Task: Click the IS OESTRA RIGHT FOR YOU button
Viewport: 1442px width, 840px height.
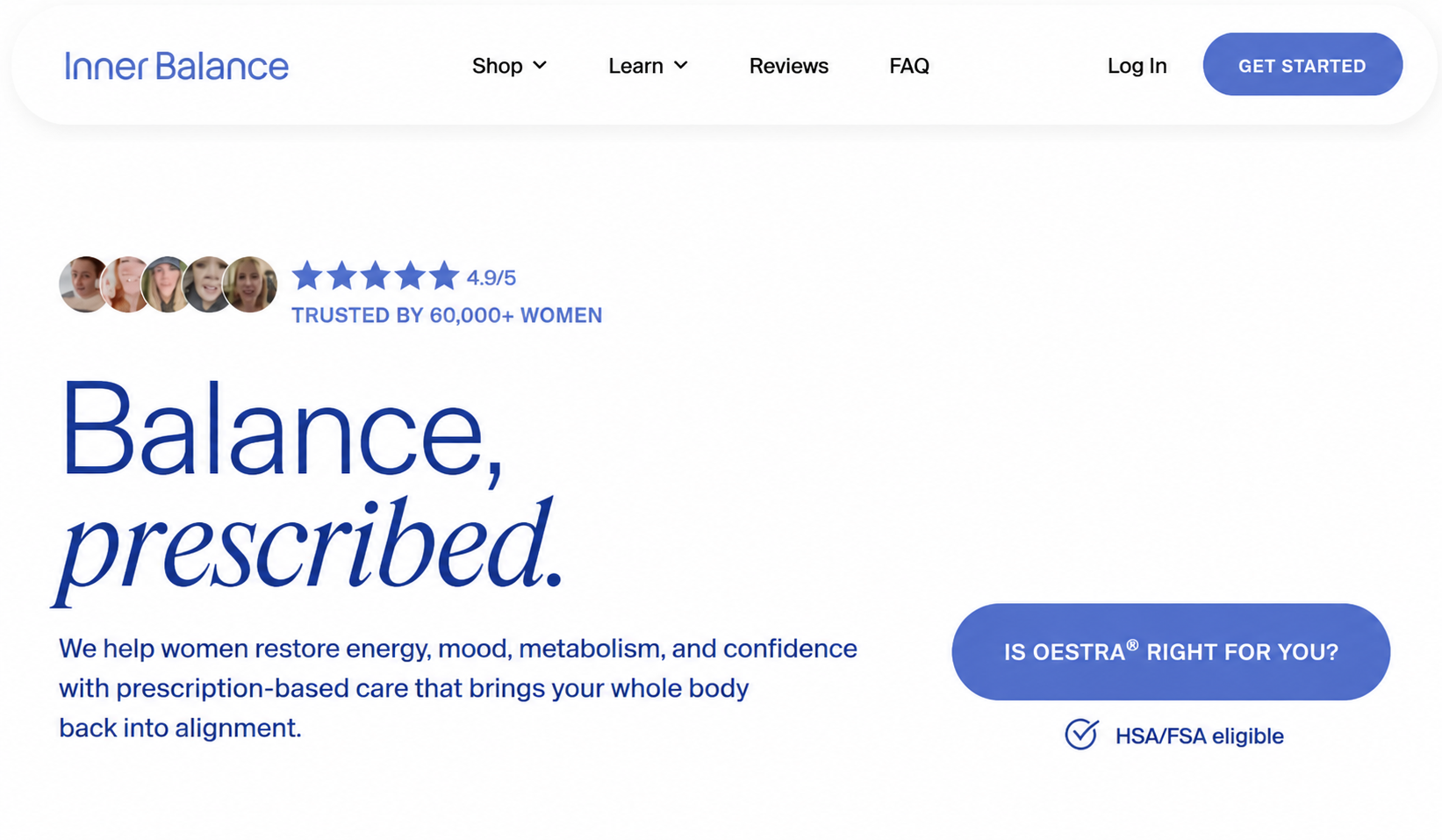Action: click(x=1171, y=651)
